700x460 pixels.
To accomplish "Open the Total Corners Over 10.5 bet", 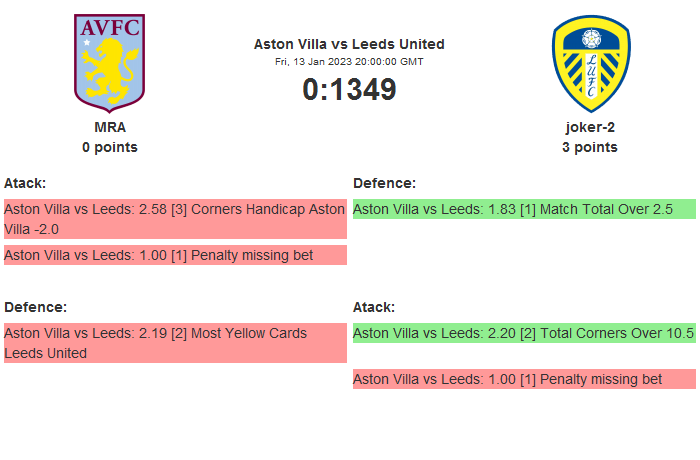I will pos(523,333).
